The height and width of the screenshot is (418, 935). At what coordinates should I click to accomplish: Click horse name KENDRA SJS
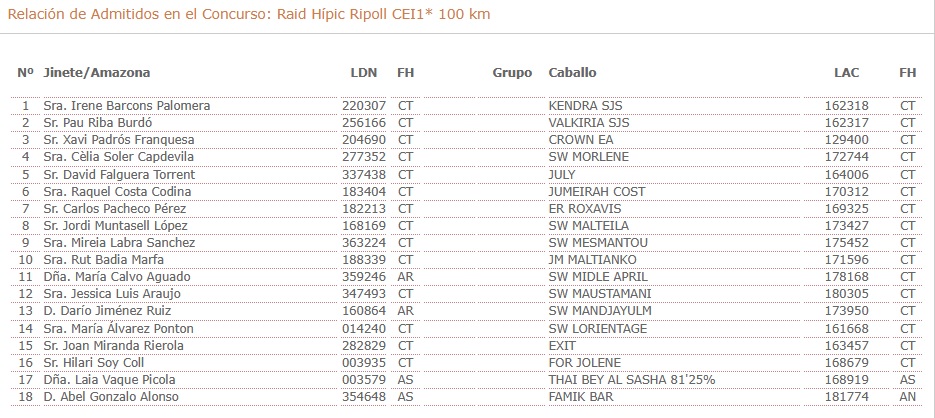pos(586,106)
